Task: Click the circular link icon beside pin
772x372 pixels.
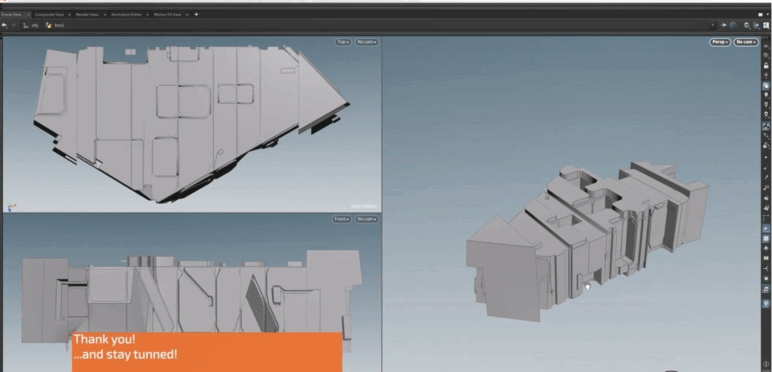Action: 733,25
